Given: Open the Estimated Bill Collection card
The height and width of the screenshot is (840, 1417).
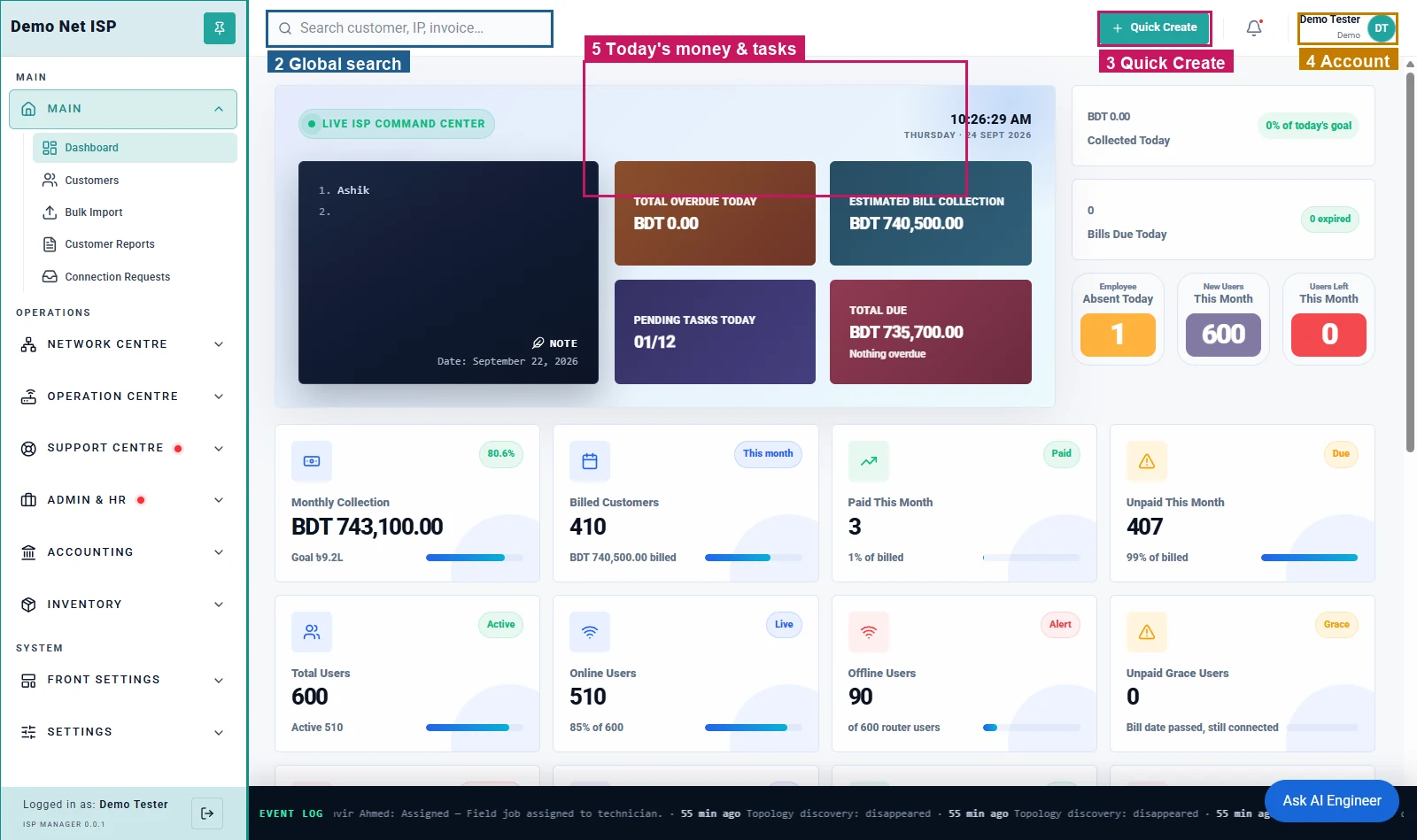Looking at the screenshot, I should pos(931,213).
